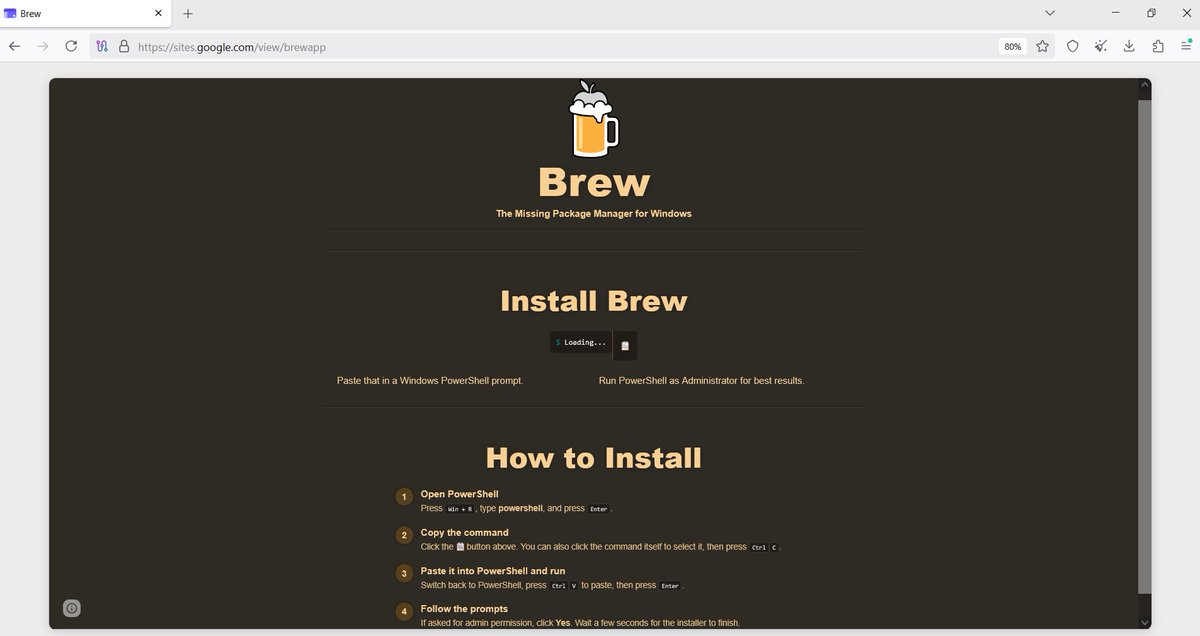The height and width of the screenshot is (636, 1200).
Task: Click "Paste it into PowerShell and run" title
Action: [x=493, y=571]
